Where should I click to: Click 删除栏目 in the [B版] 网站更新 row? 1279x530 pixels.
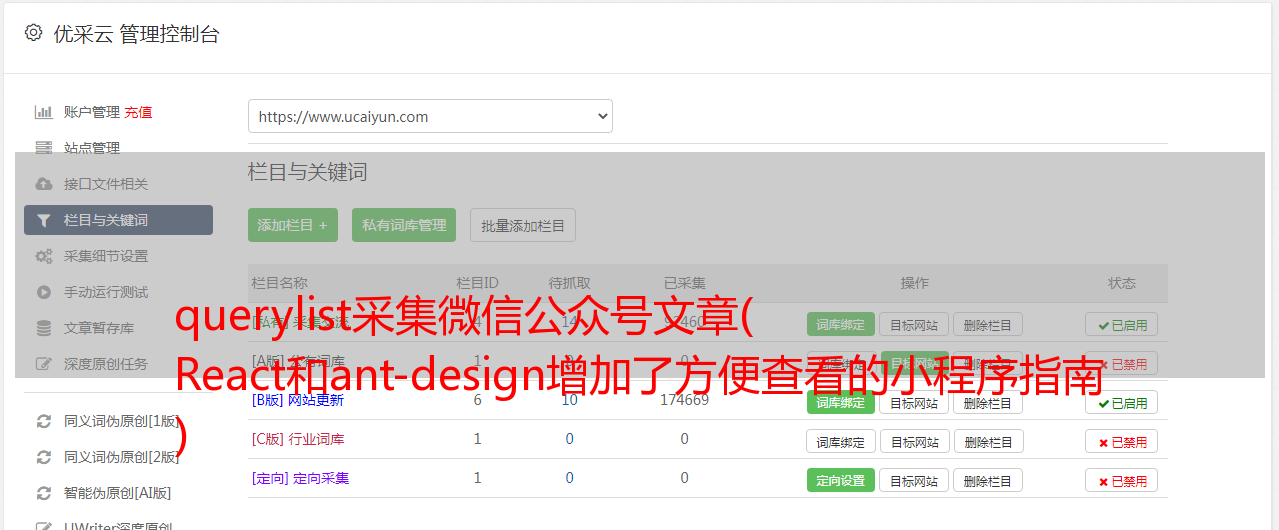click(x=987, y=402)
